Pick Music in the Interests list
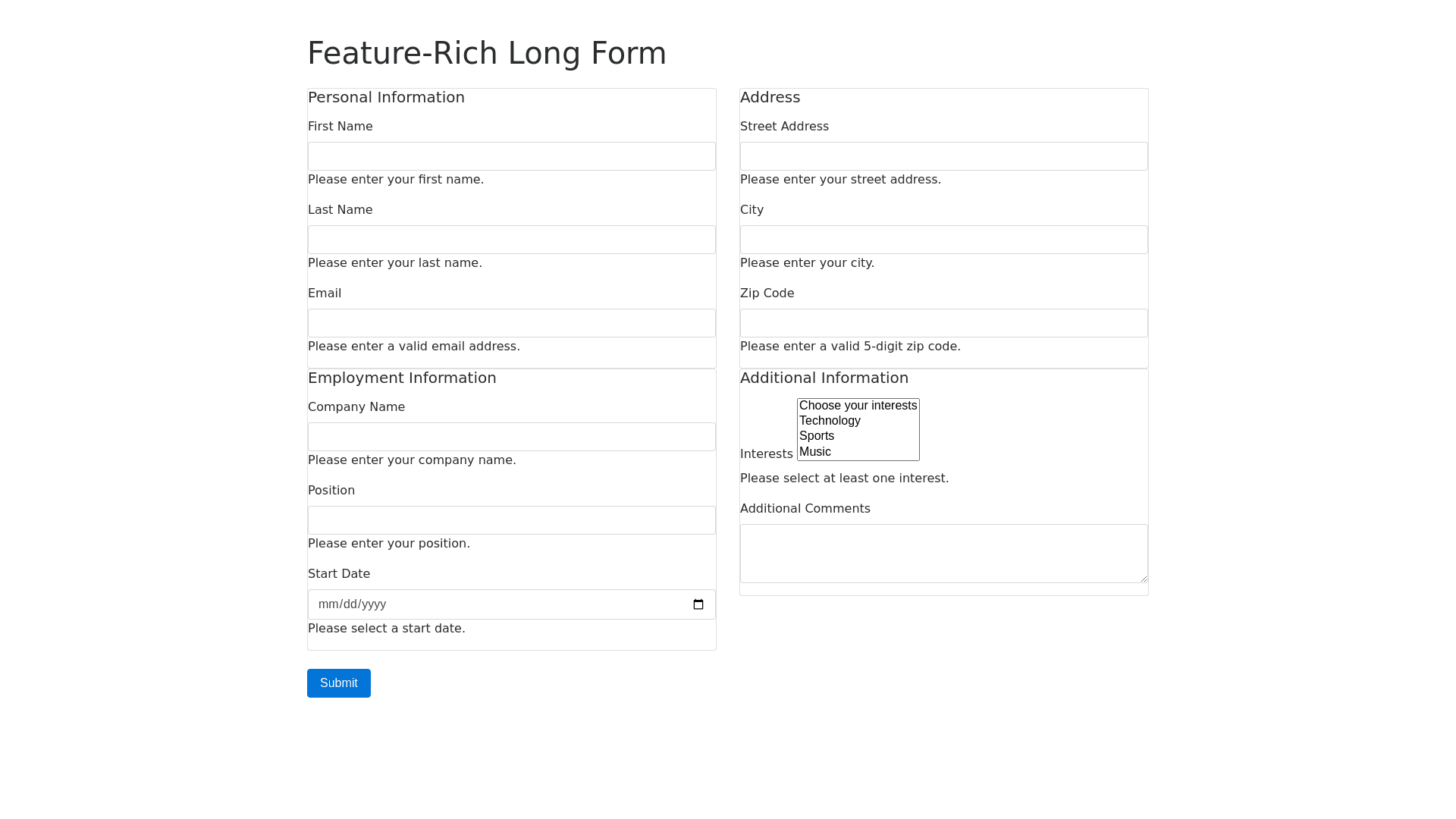 pos(815,452)
